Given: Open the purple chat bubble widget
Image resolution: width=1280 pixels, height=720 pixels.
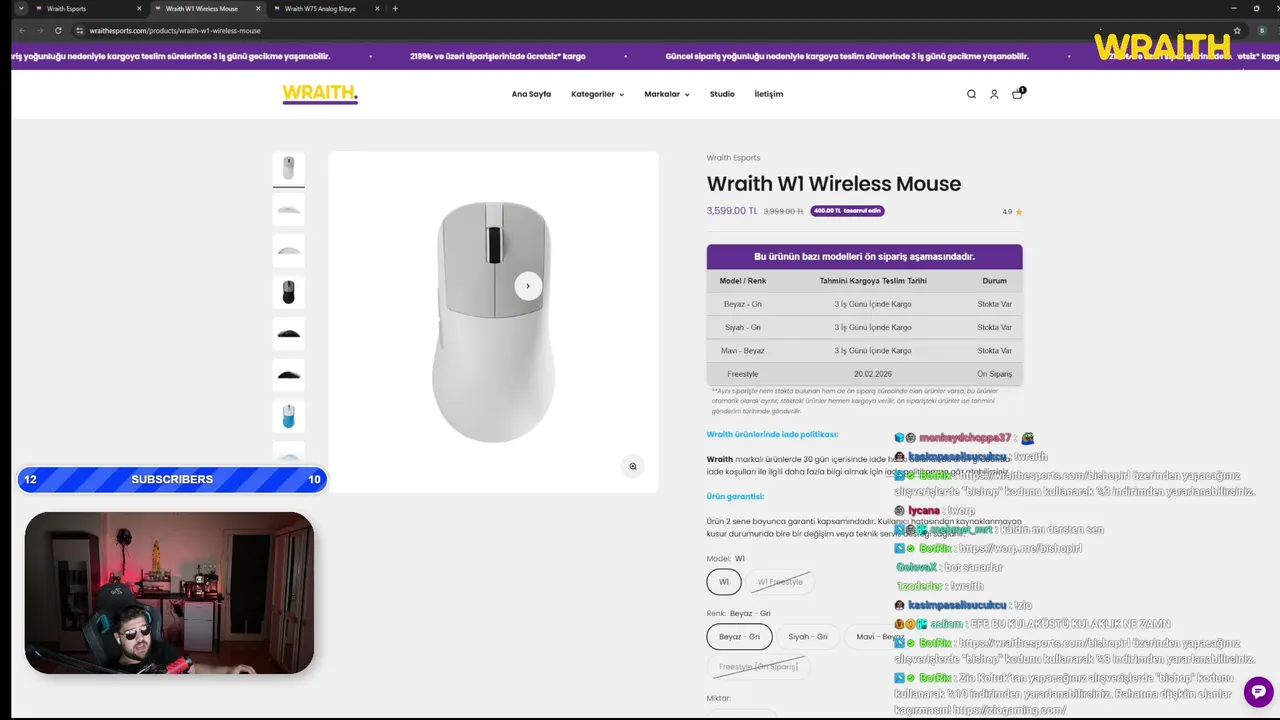Looking at the screenshot, I should [1258, 691].
